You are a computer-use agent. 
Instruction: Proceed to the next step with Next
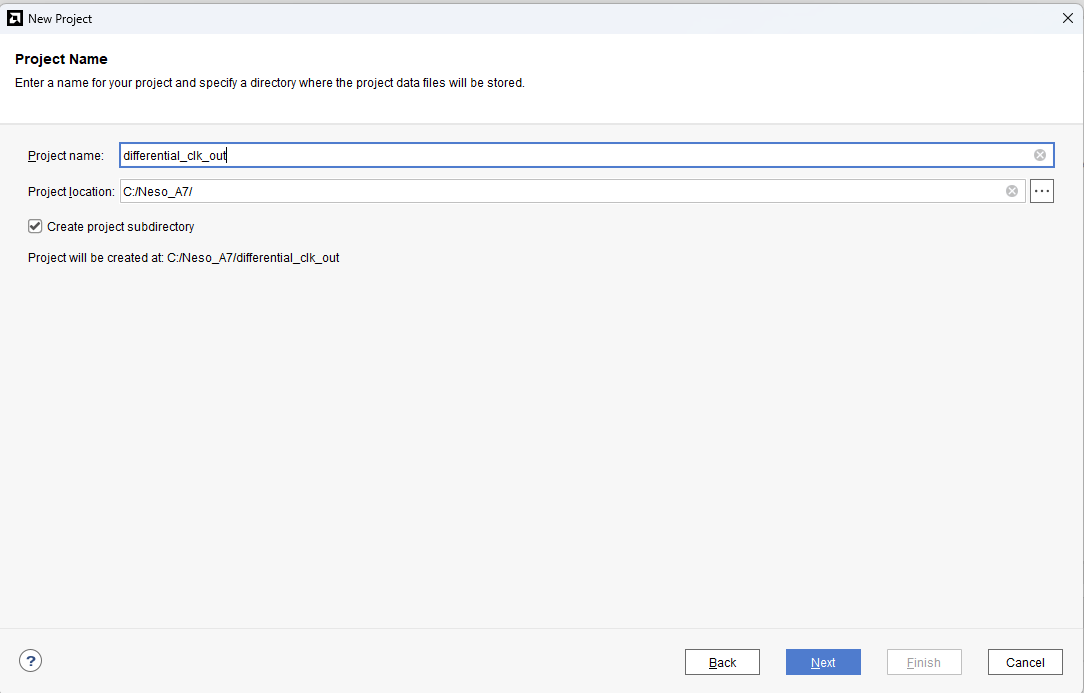(823, 662)
